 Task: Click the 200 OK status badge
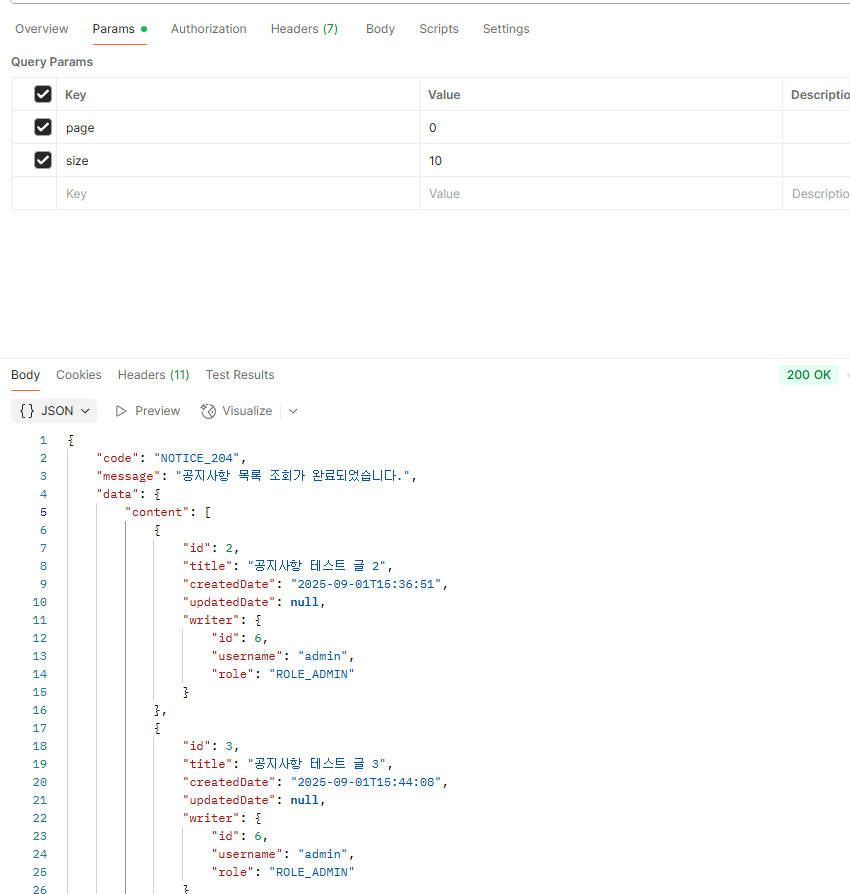click(x=808, y=375)
